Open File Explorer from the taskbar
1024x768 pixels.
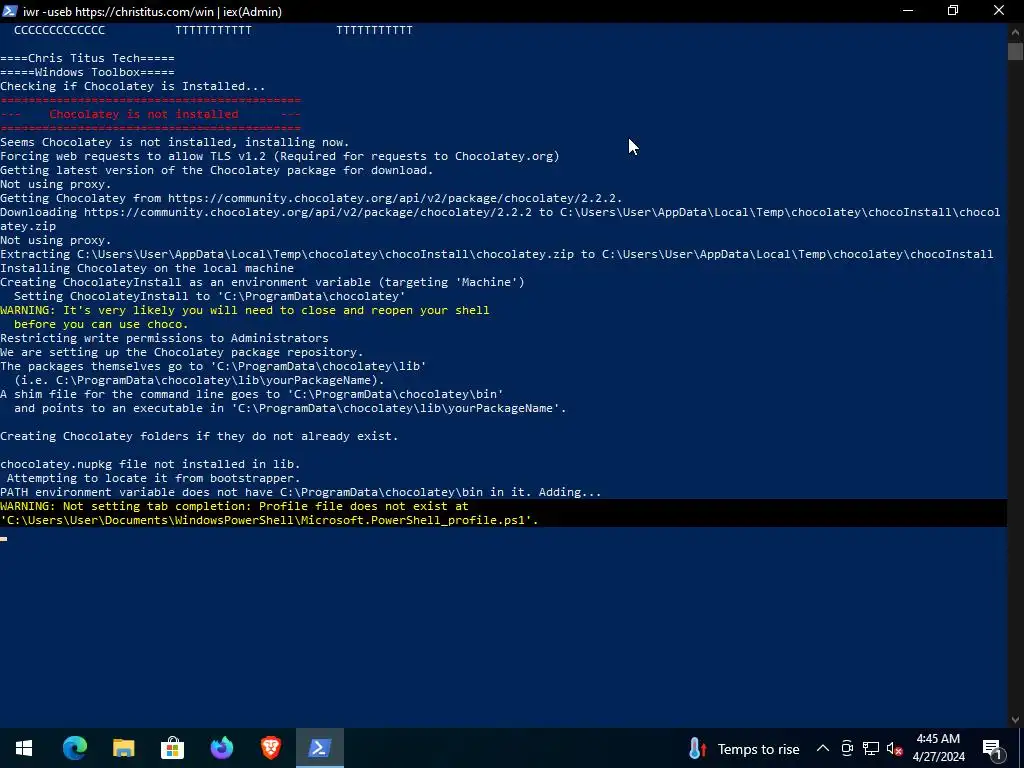[123, 748]
